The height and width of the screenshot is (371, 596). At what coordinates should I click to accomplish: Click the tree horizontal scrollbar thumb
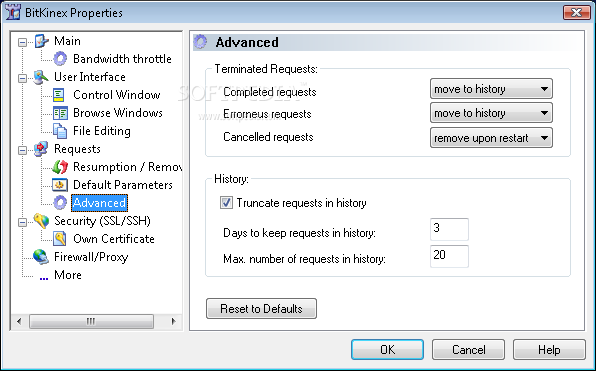(x=91, y=322)
